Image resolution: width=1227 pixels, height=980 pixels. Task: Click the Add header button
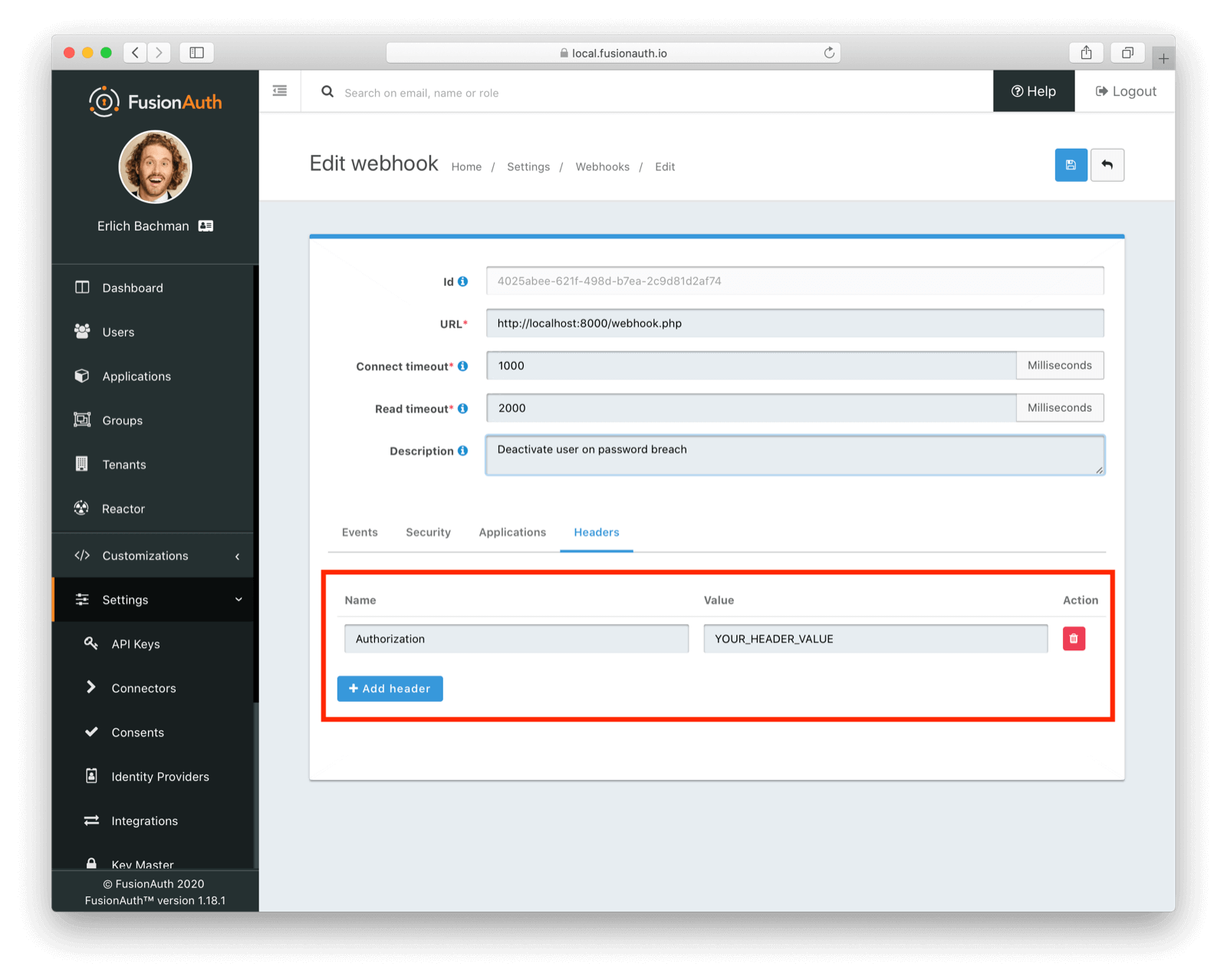[x=390, y=689]
